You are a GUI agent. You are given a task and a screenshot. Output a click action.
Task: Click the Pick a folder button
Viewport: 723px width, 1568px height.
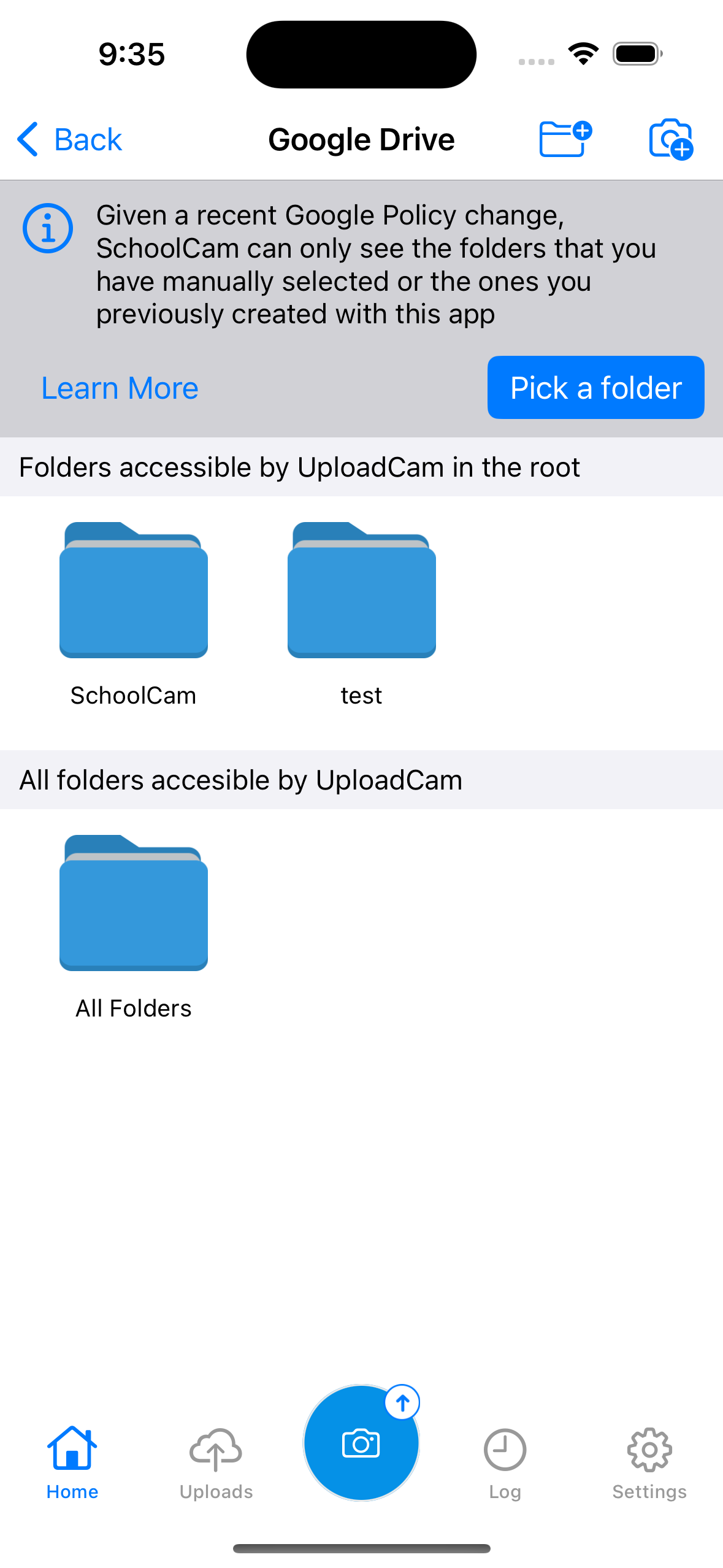point(595,388)
